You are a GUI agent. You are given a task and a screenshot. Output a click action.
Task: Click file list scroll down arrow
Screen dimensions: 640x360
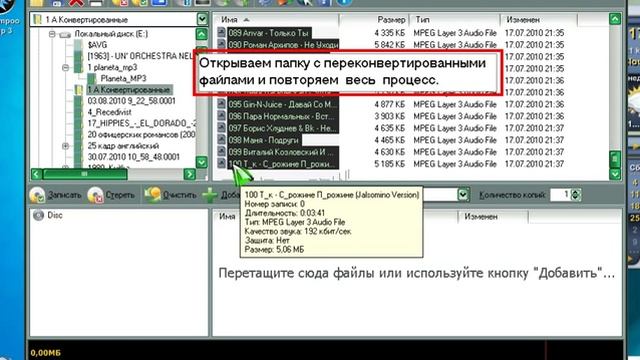pyautogui.click(x=615, y=174)
